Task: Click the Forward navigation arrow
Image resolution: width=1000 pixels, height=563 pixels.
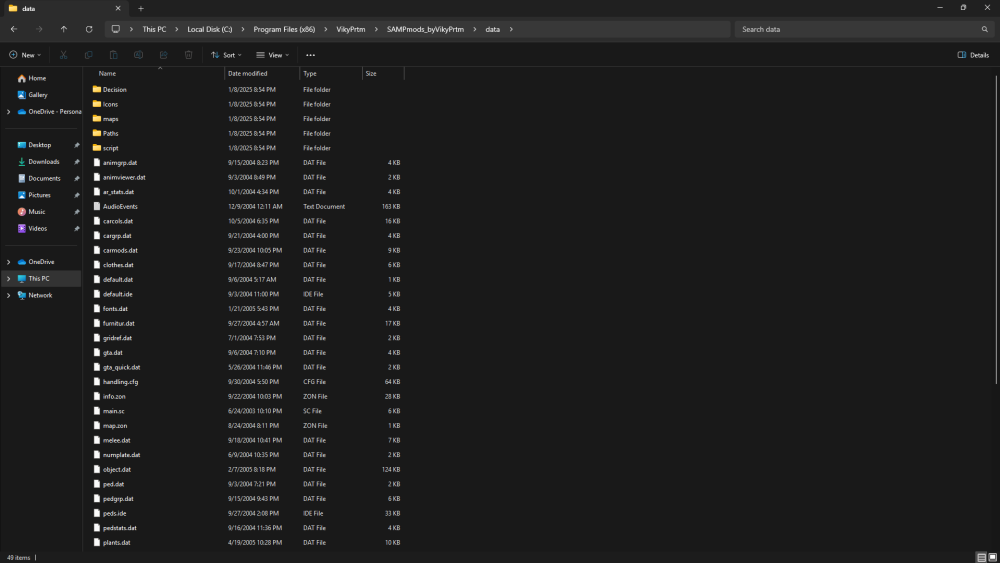Action: (x=39, y=29)
